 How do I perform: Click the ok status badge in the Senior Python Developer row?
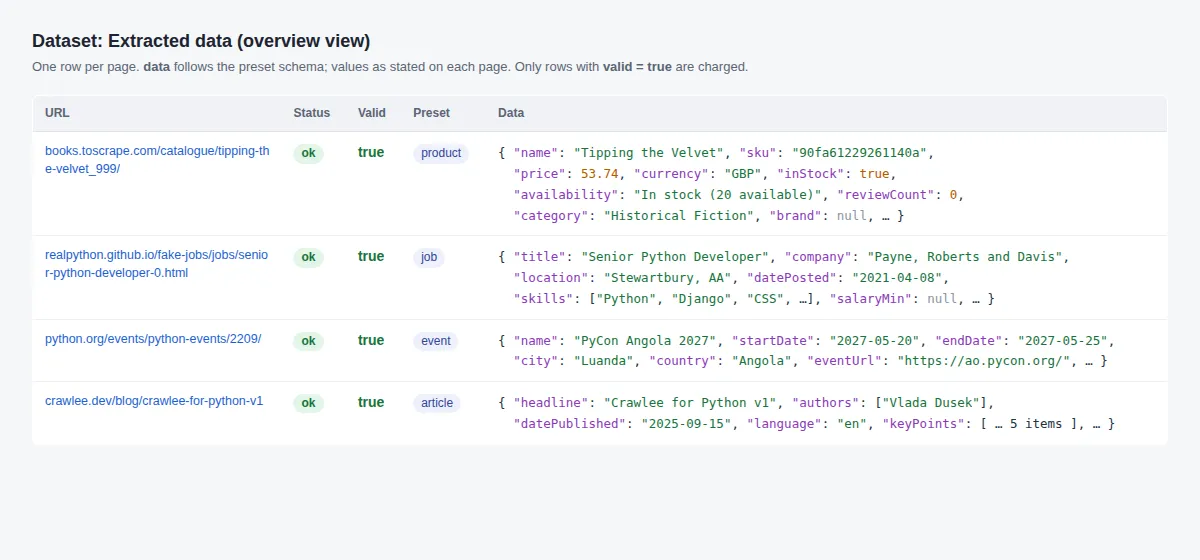(308, 257)
